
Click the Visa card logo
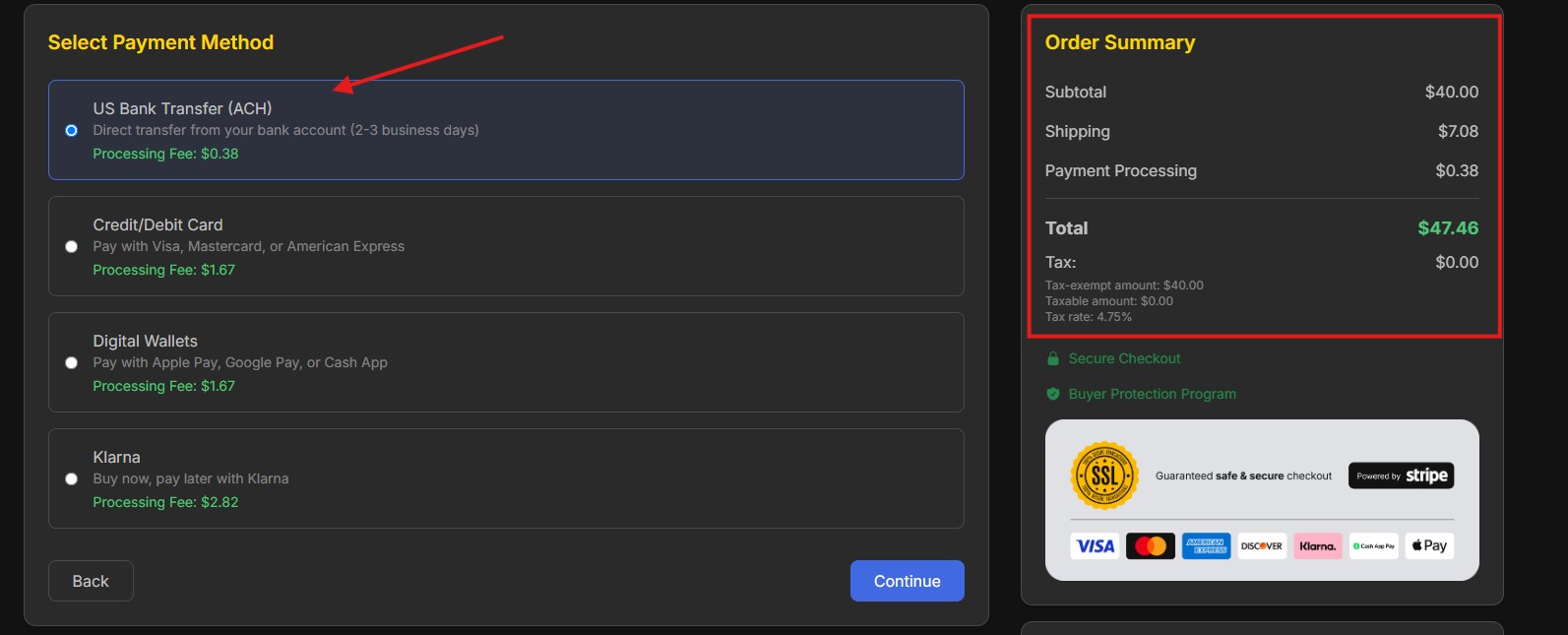tap(1095, 545)
